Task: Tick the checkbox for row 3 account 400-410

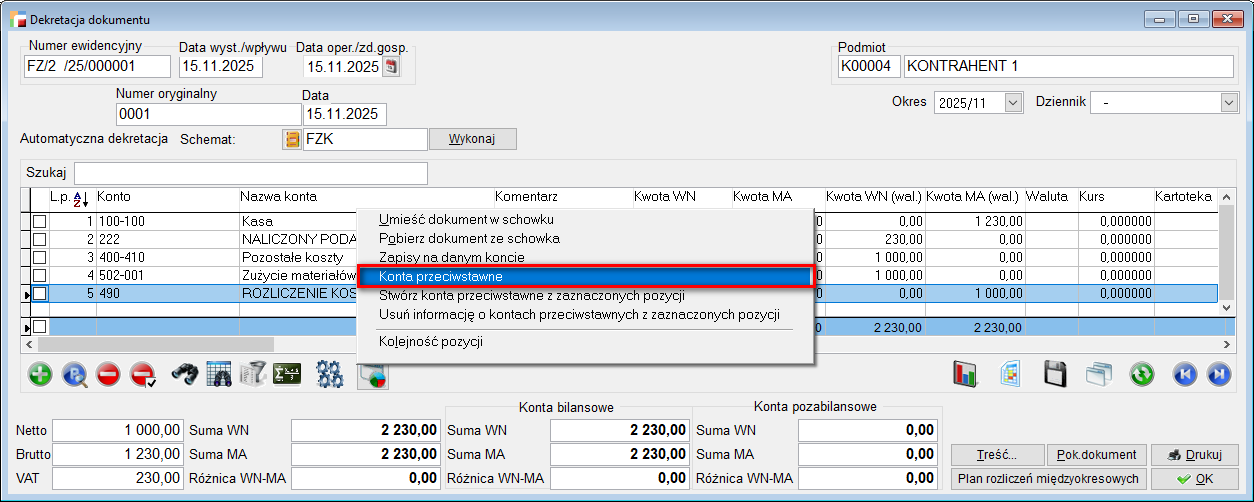Action: point(40,257)
